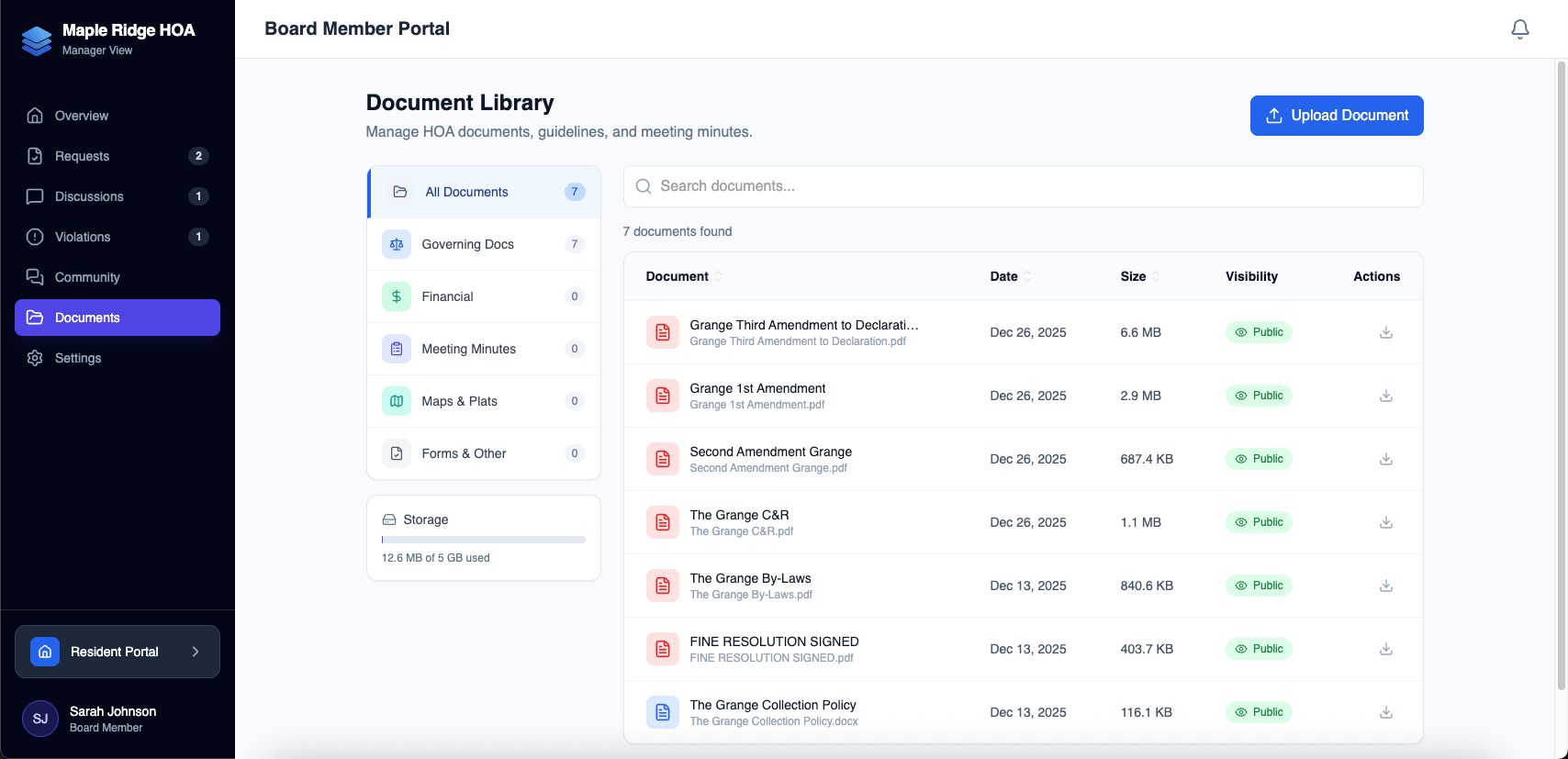Download The Grange C&R document
Viewport: 1568px width, 759px height.
pos(1386,522)
